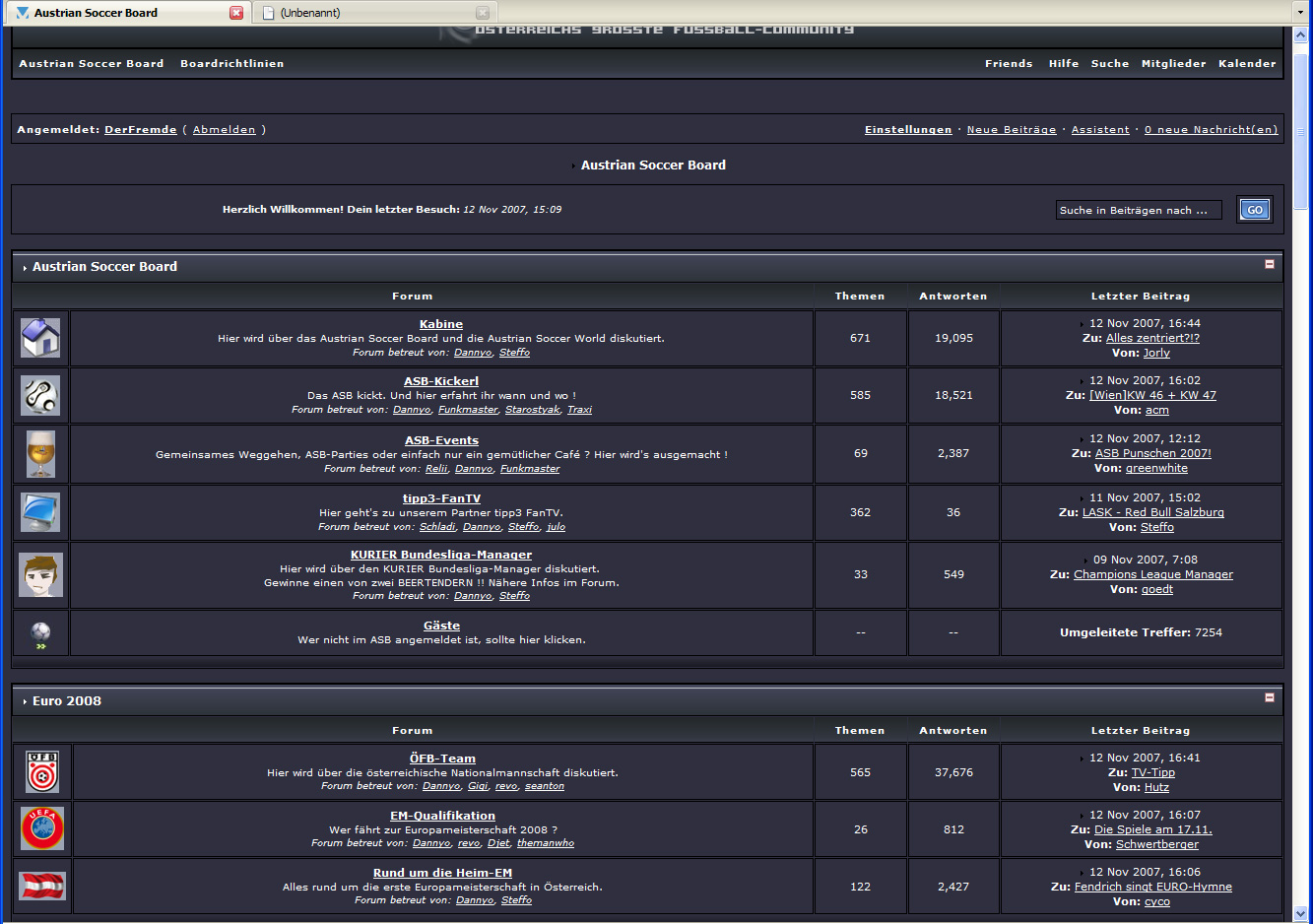Open the Assistent link
This screenshot has width=1313, height=924.
coord(1100,130)
